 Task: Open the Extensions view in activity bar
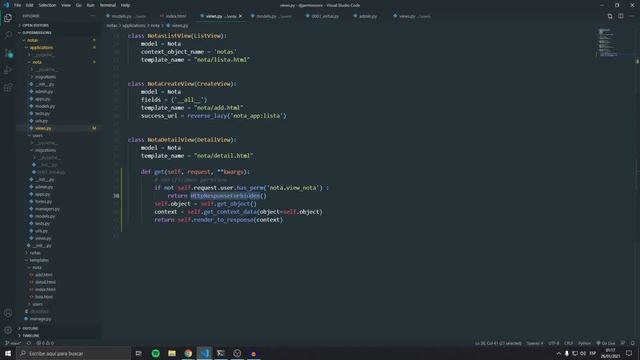(8, 87)
